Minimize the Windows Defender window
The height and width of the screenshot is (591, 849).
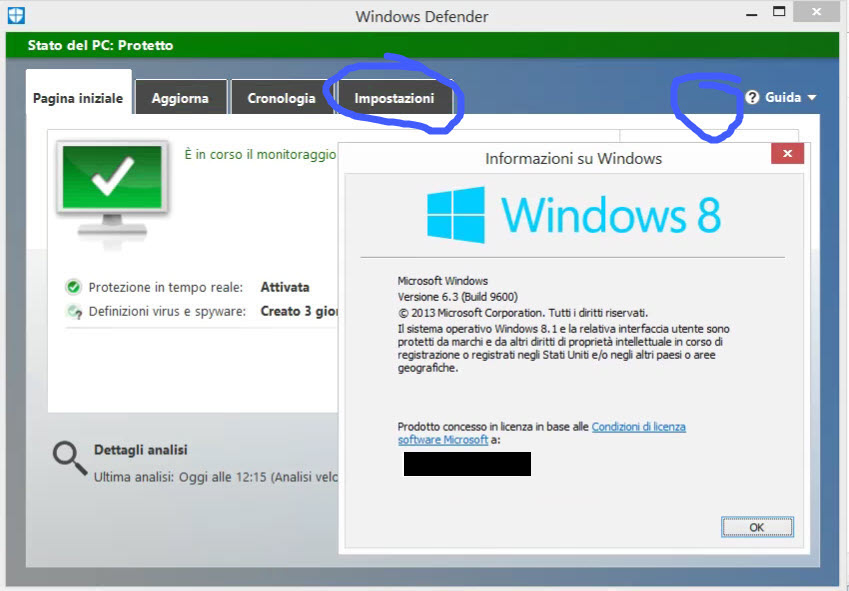[x=751, y=13]
